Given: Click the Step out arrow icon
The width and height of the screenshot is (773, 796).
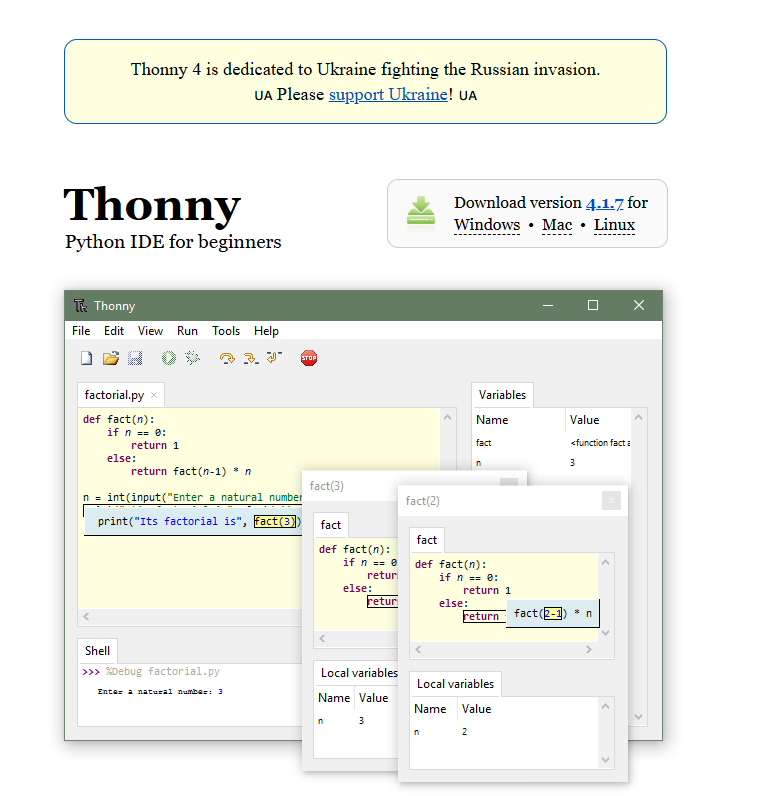Looking at the screenshot, I should click(274, 358).
